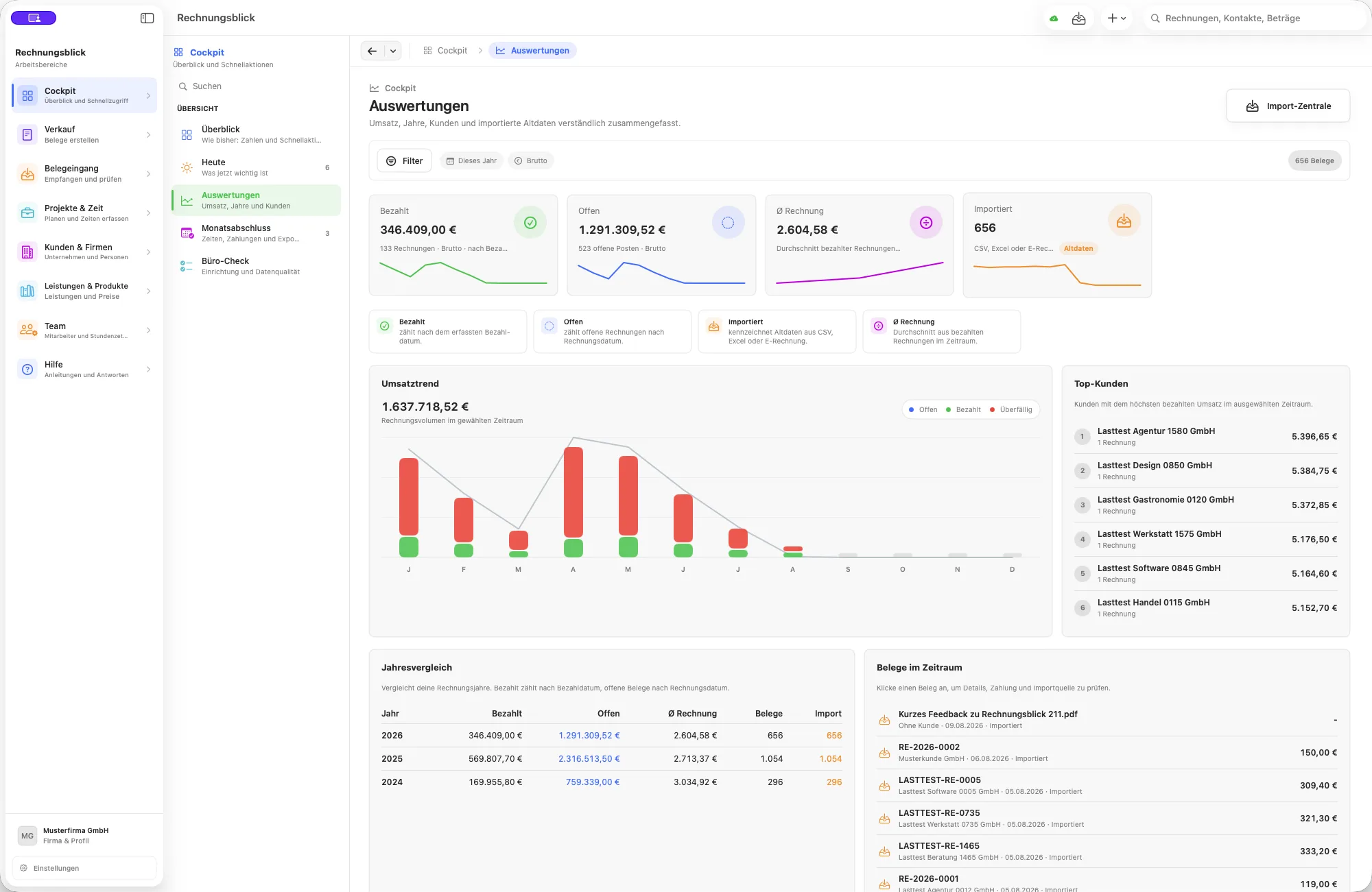Select the Büro-Check menu item
This screenshot has height=892, width=1372.
point(256,266)
